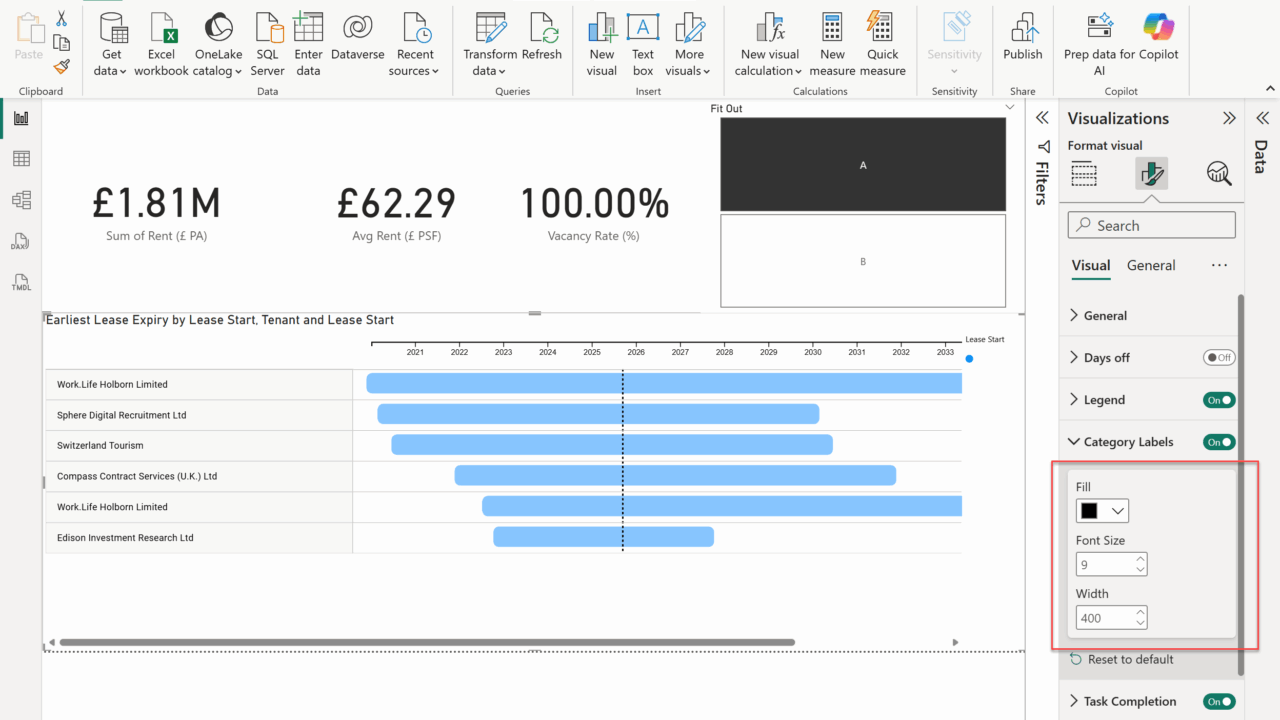
Task: Click the Copy icon in Clipboard group
Action: (x=62, y=42)
